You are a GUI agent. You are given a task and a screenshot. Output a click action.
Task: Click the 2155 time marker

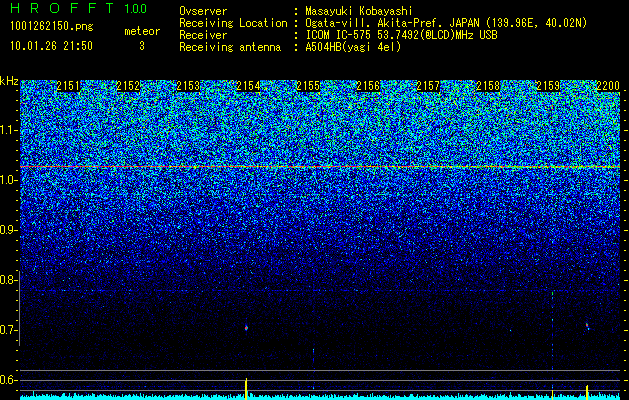[x=308, y=86]
